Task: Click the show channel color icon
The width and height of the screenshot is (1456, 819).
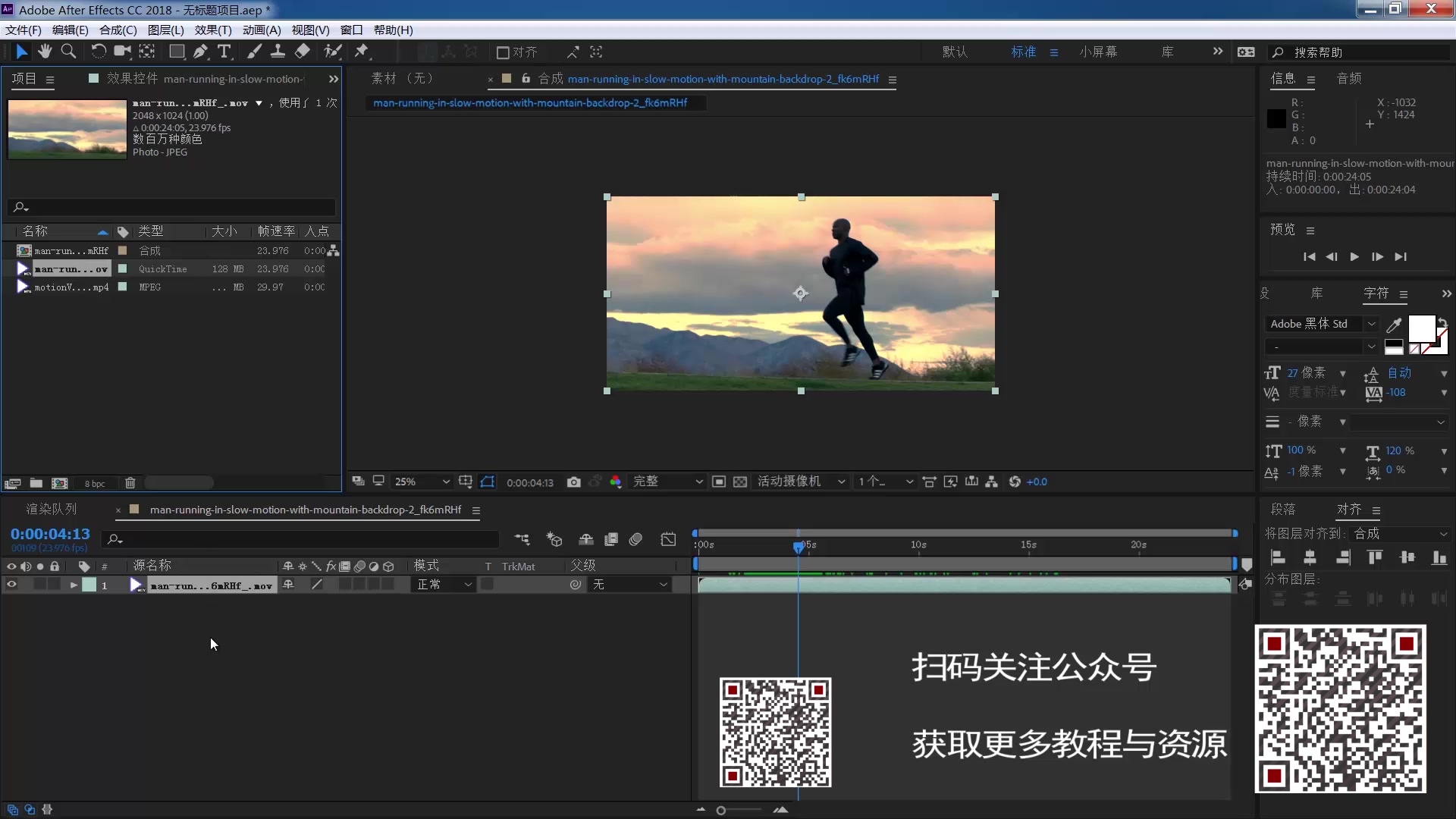Action: point(615,482)
